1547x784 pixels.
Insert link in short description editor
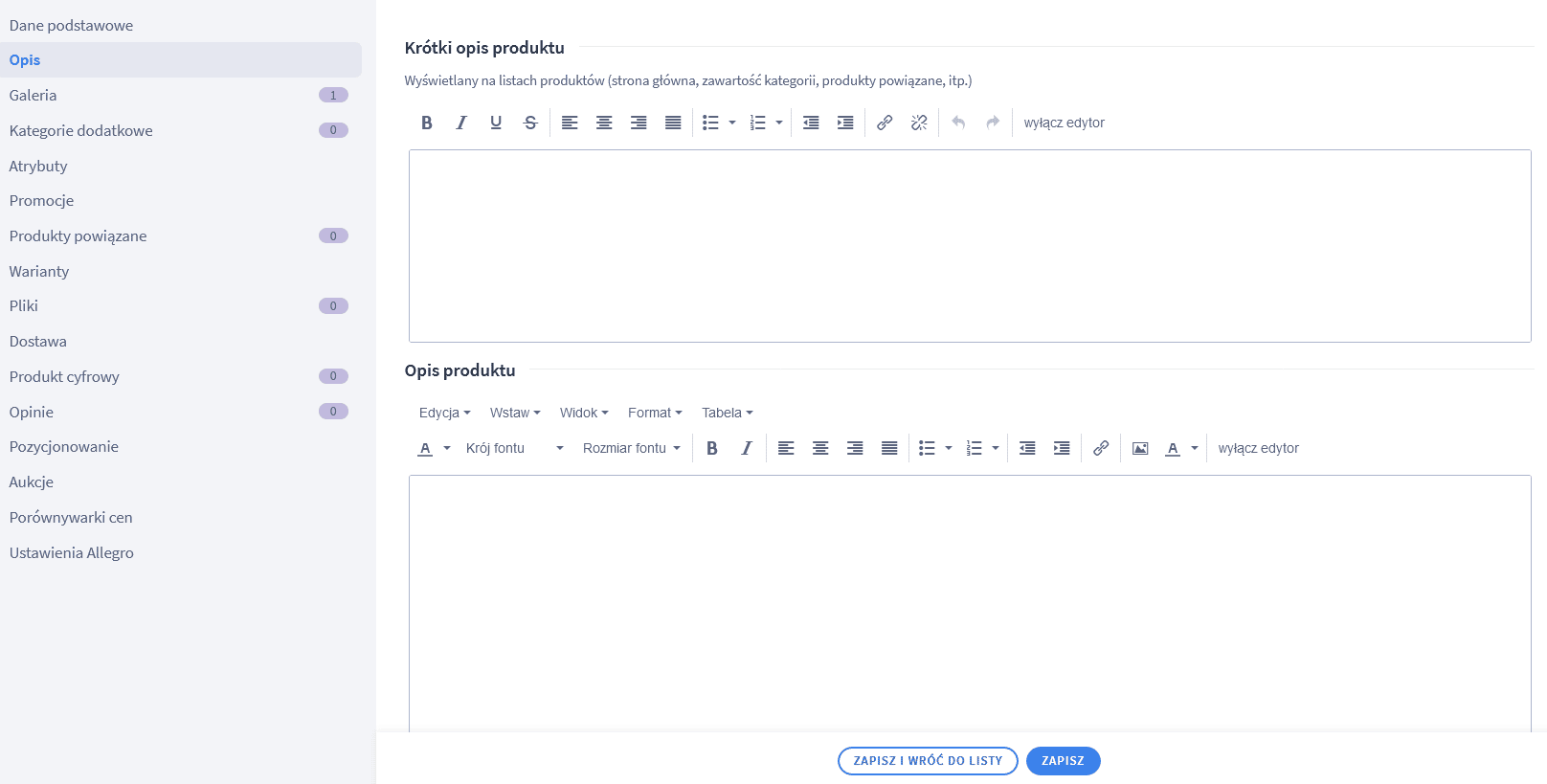(885, 123)
